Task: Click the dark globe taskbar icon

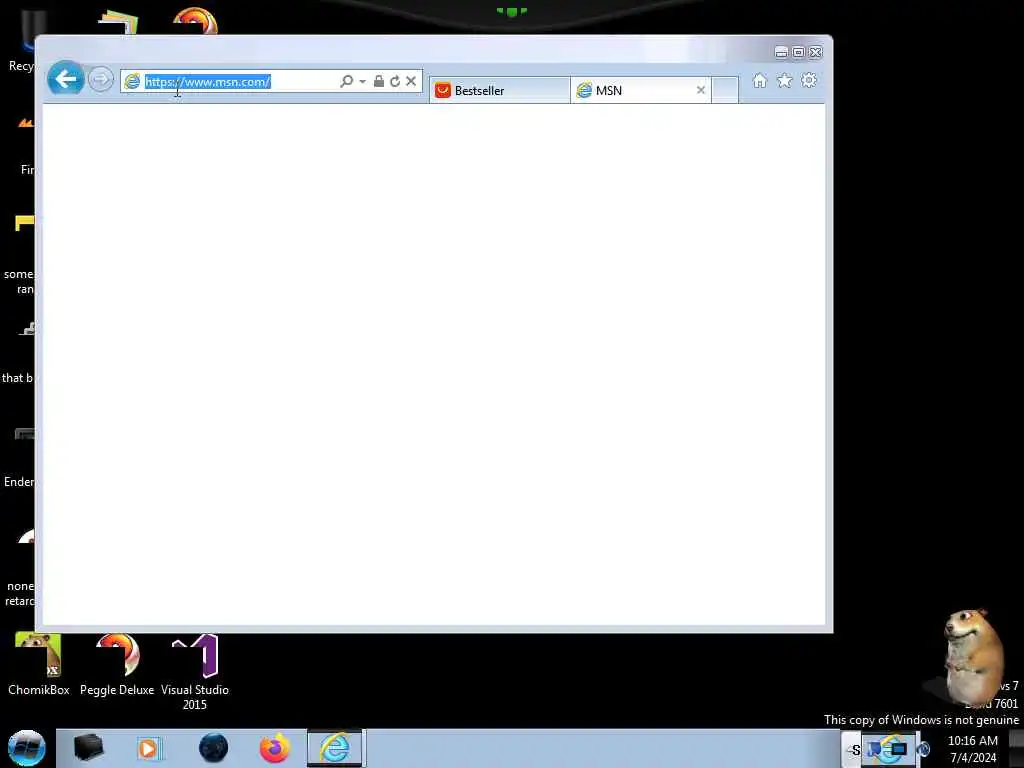Action: [x=213, y=748]
